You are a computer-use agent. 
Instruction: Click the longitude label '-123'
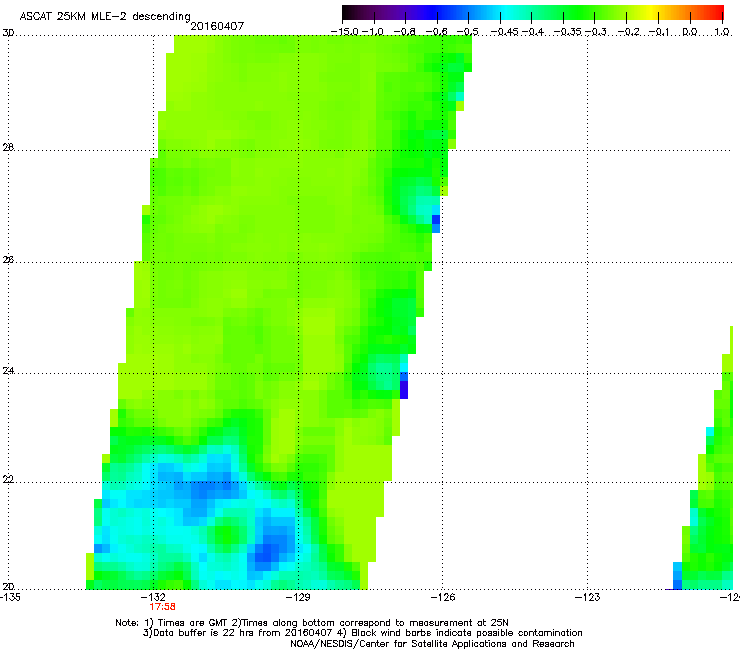[588, 597]
